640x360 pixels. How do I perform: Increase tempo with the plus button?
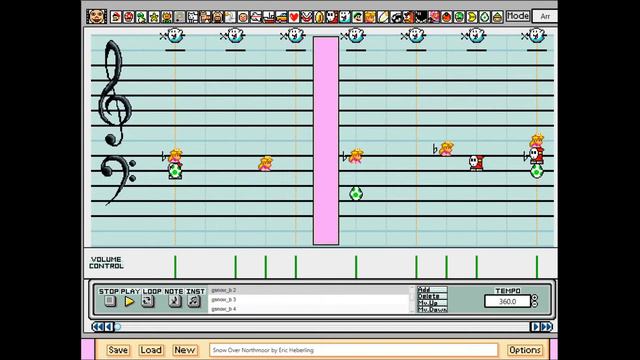[535, 298]
